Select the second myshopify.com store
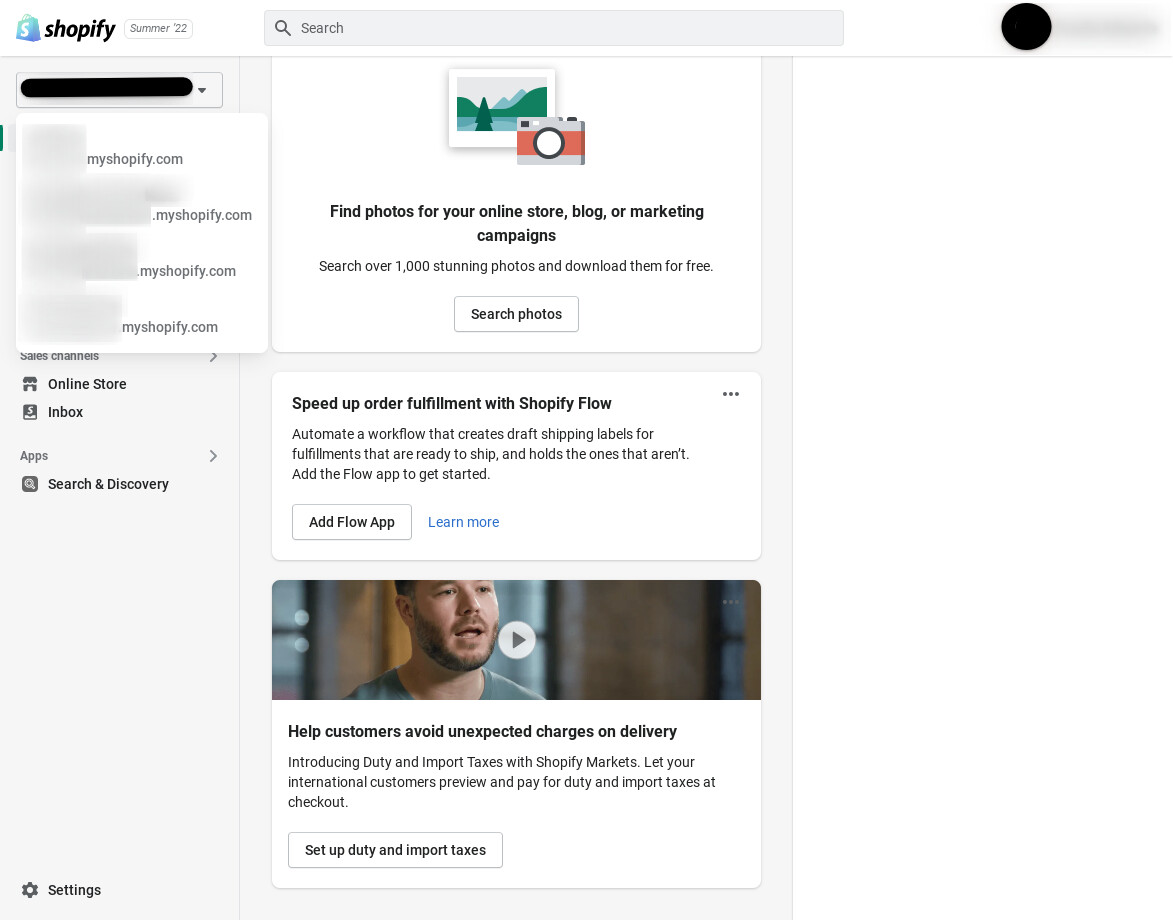Image resolution: width=1173 pixels, height=920 pixels. pos(141,206)
